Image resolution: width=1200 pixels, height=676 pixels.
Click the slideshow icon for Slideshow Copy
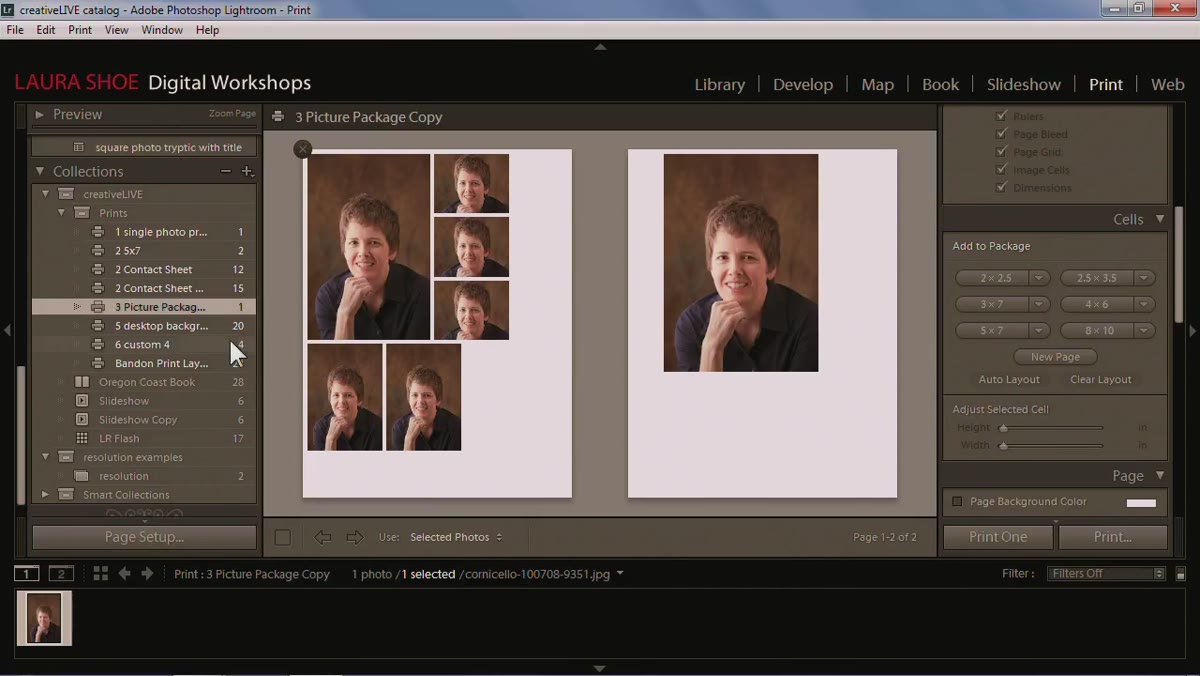point(82,420)
